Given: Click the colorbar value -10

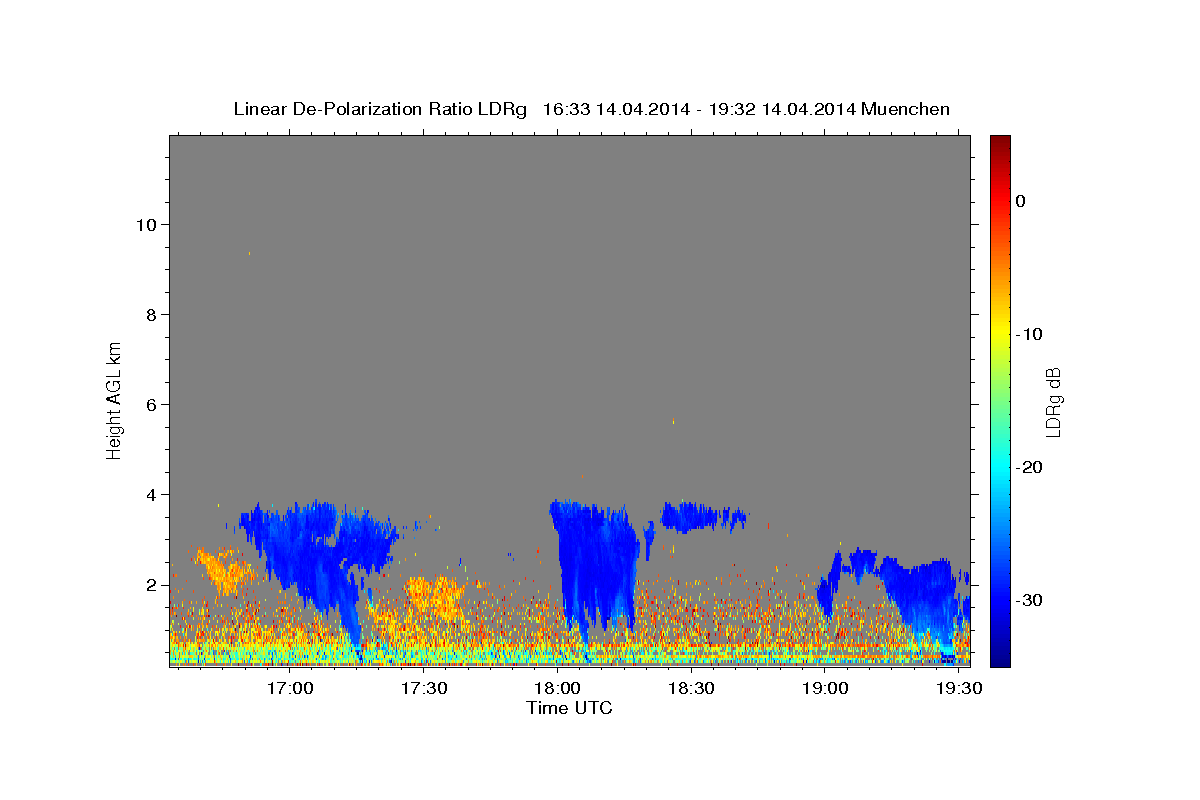Looking at the screenshot, I should [x=1029, y=334].
